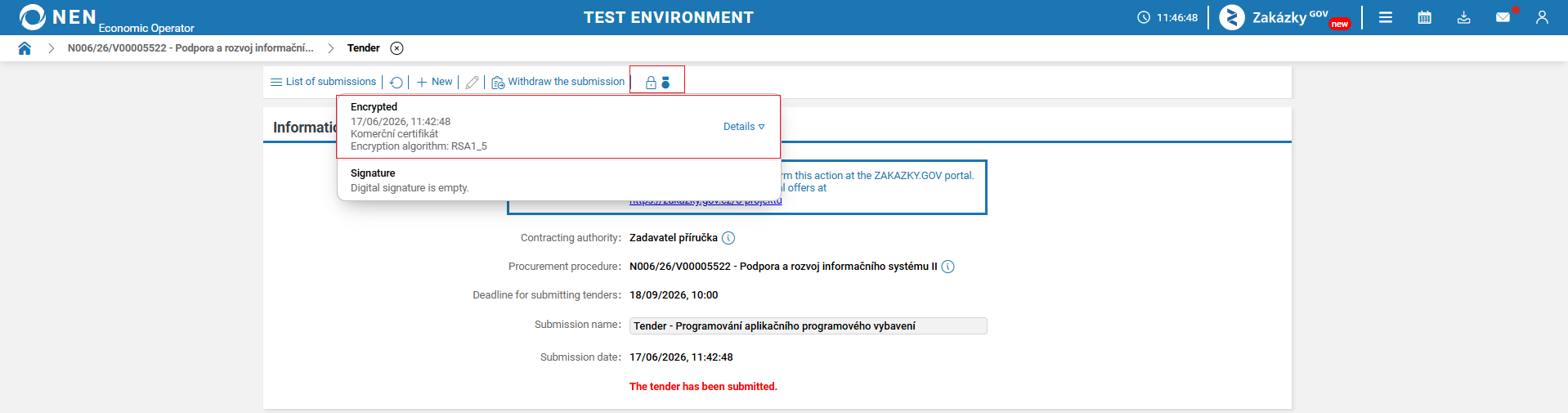Open the downloads icon in header
The width and height of the screenshot is (1568, 413).
point(1463,17)
